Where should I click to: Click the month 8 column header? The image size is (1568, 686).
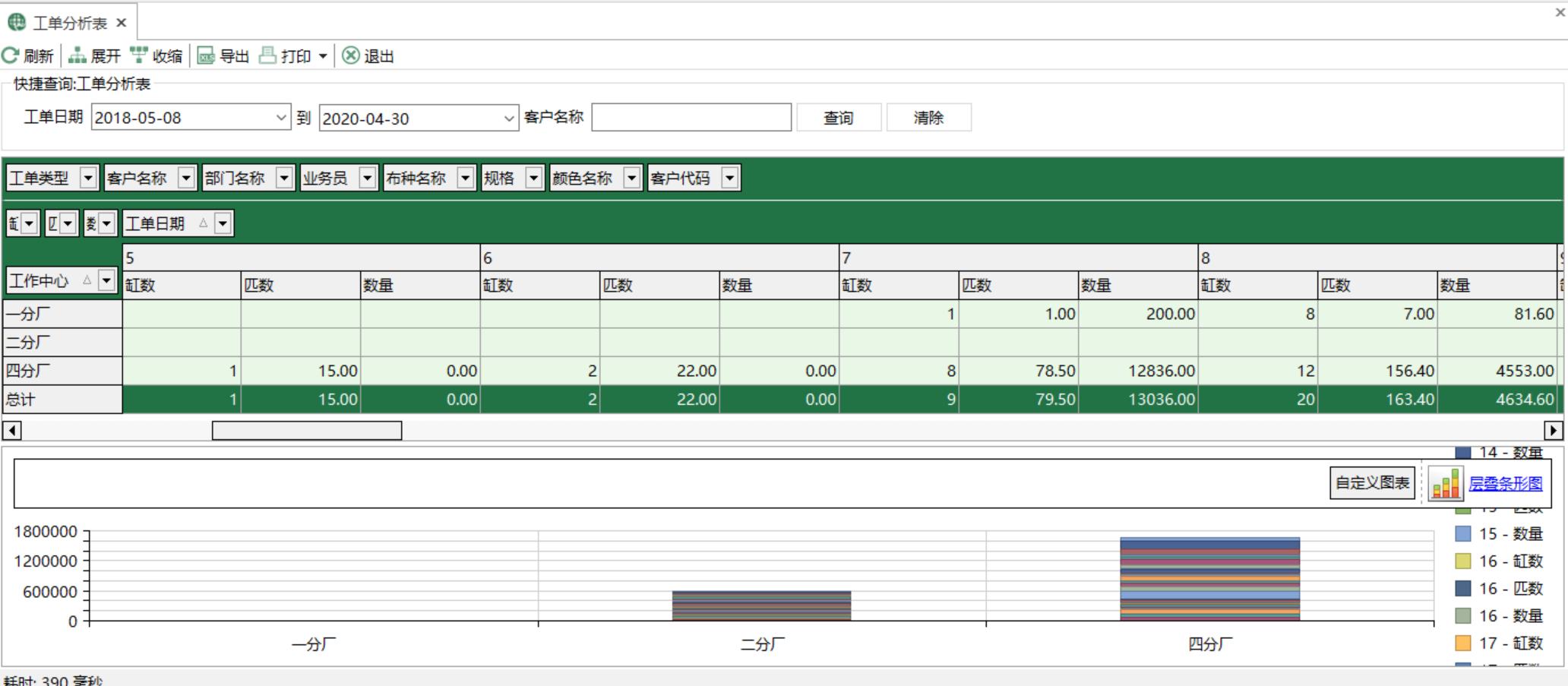tap(1377, 258)
